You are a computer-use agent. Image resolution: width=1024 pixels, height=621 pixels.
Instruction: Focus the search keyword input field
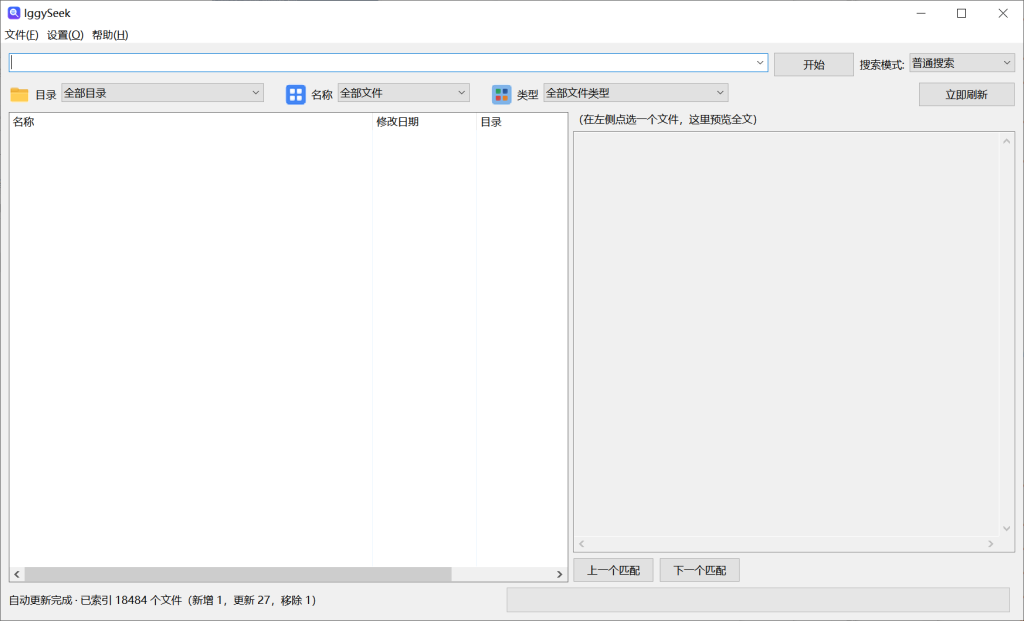[381, 63]
